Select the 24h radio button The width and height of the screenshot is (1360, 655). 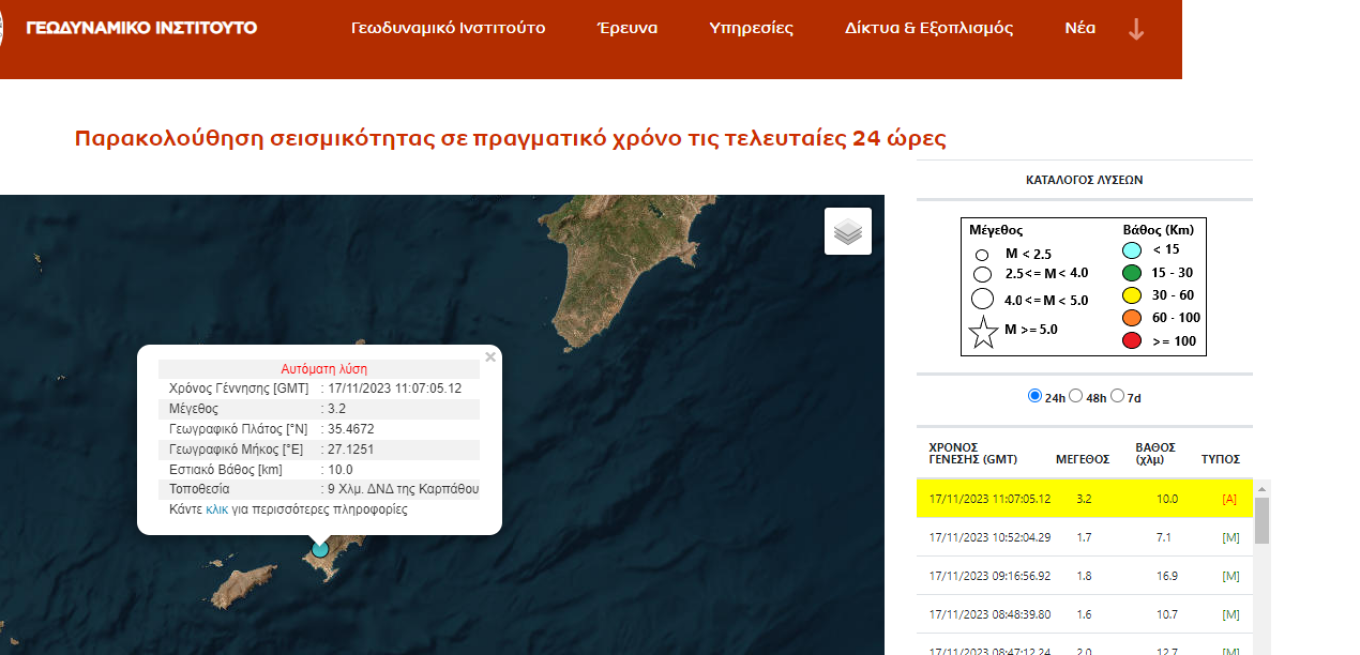pyautogui.click(x=1035, y=396)
